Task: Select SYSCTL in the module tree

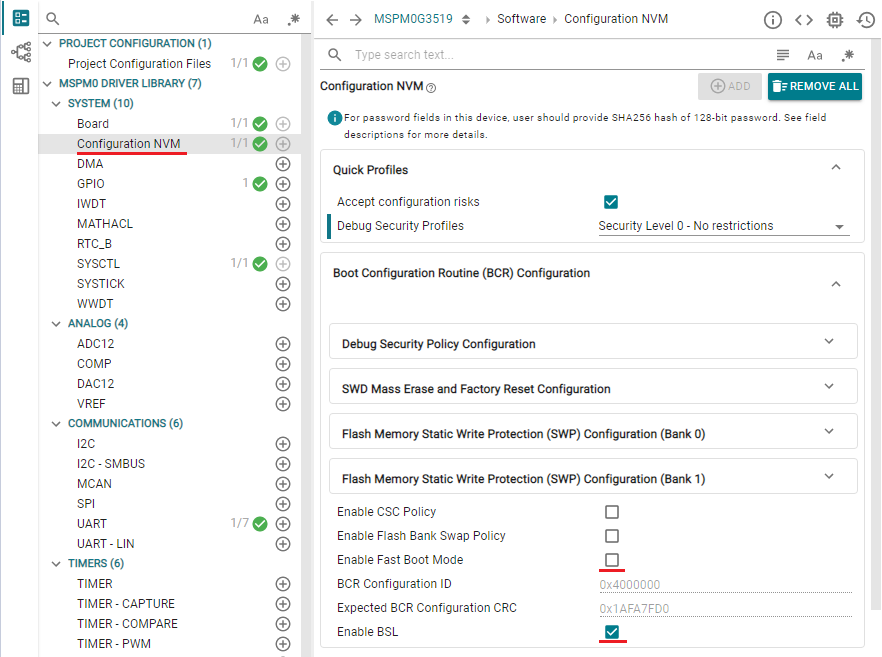Action: coord(101,264)
